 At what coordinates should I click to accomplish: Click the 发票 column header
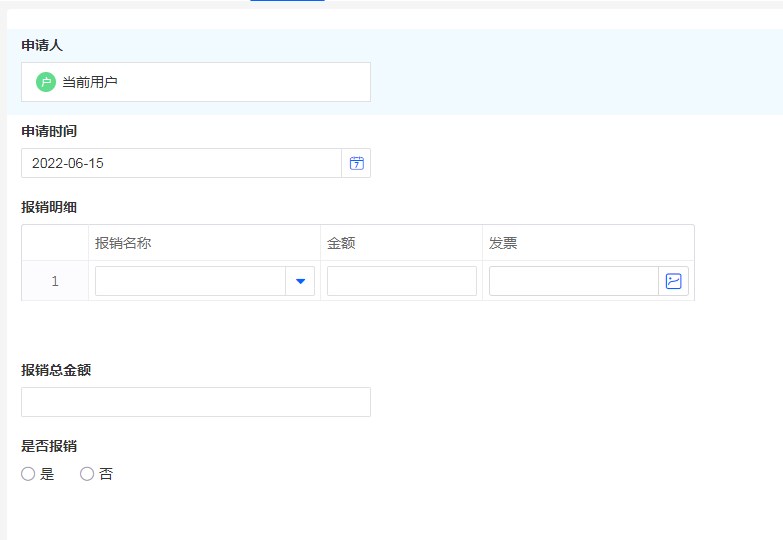[503, 243]
